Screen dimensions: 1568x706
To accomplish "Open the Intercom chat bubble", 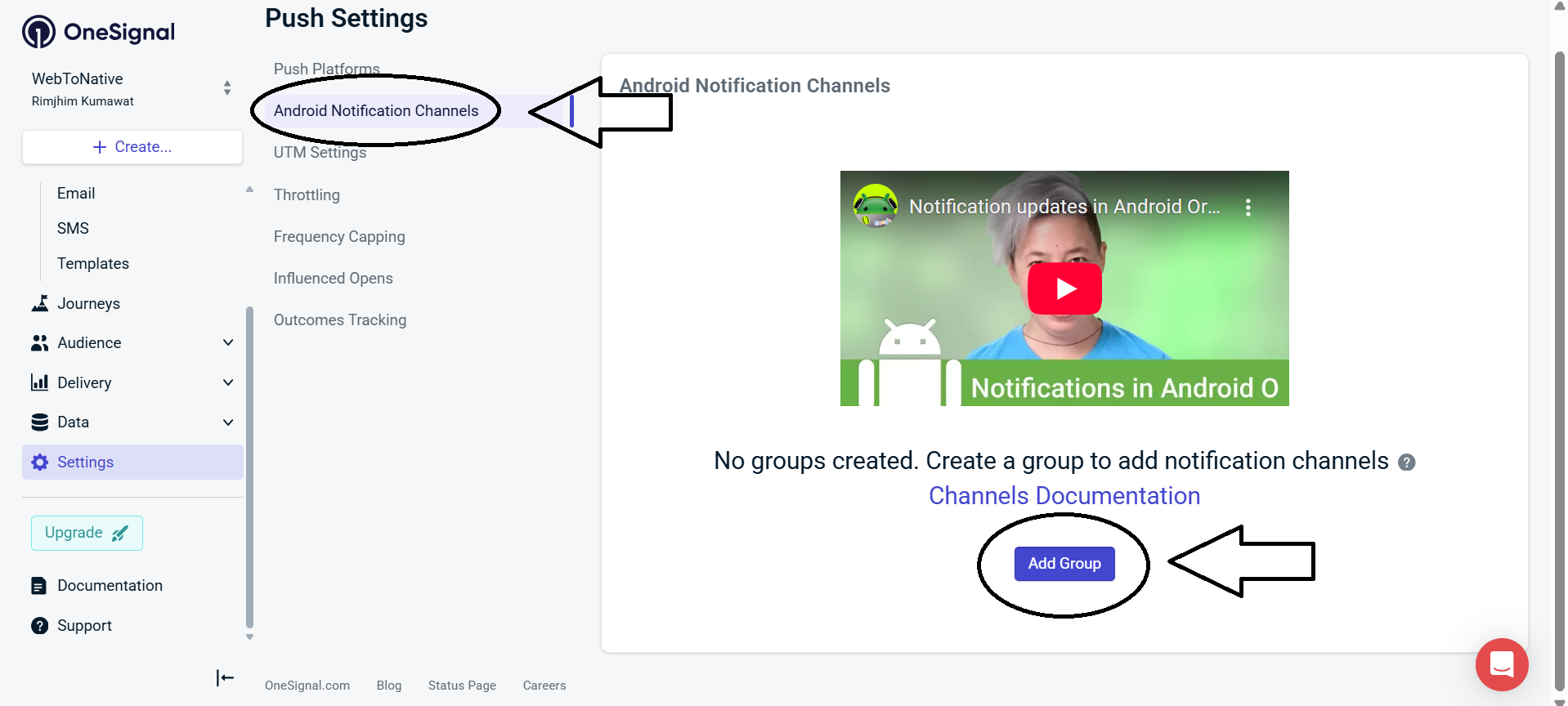I will [1501, 664].
